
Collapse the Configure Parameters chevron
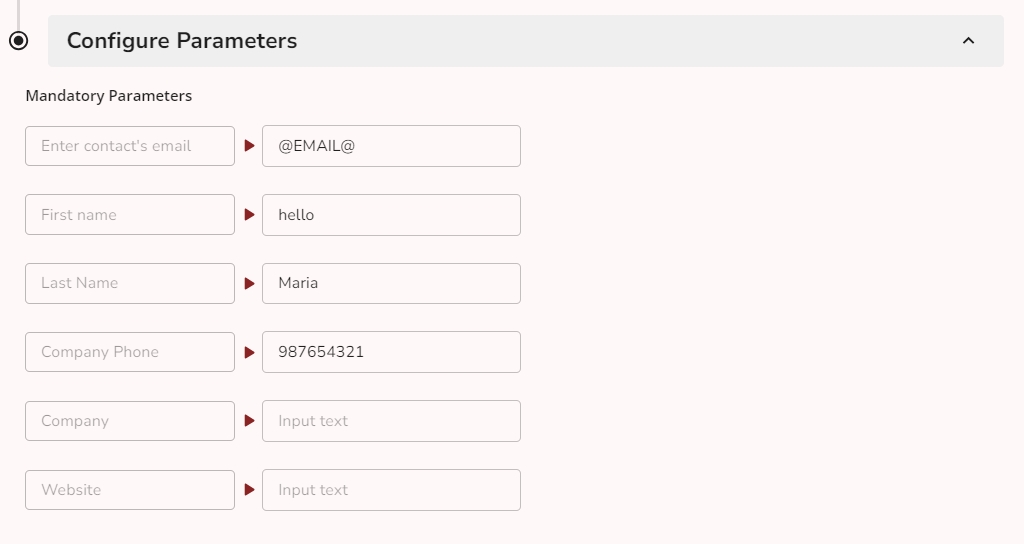click(x=967, y=41)
